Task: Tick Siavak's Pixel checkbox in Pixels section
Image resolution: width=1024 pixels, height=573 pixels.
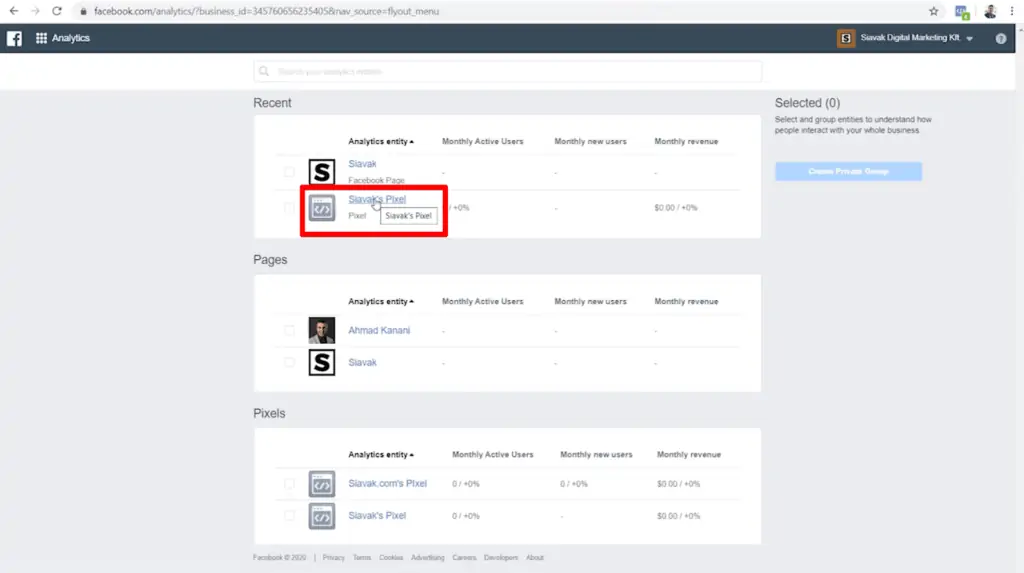Action: tap(289, 516)
